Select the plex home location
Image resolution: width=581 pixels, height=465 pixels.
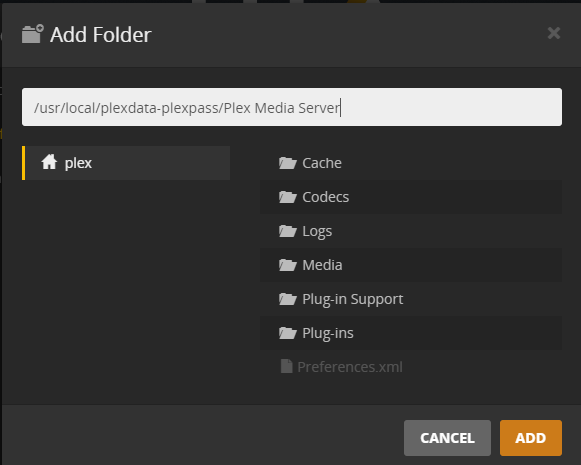(126, 163)
